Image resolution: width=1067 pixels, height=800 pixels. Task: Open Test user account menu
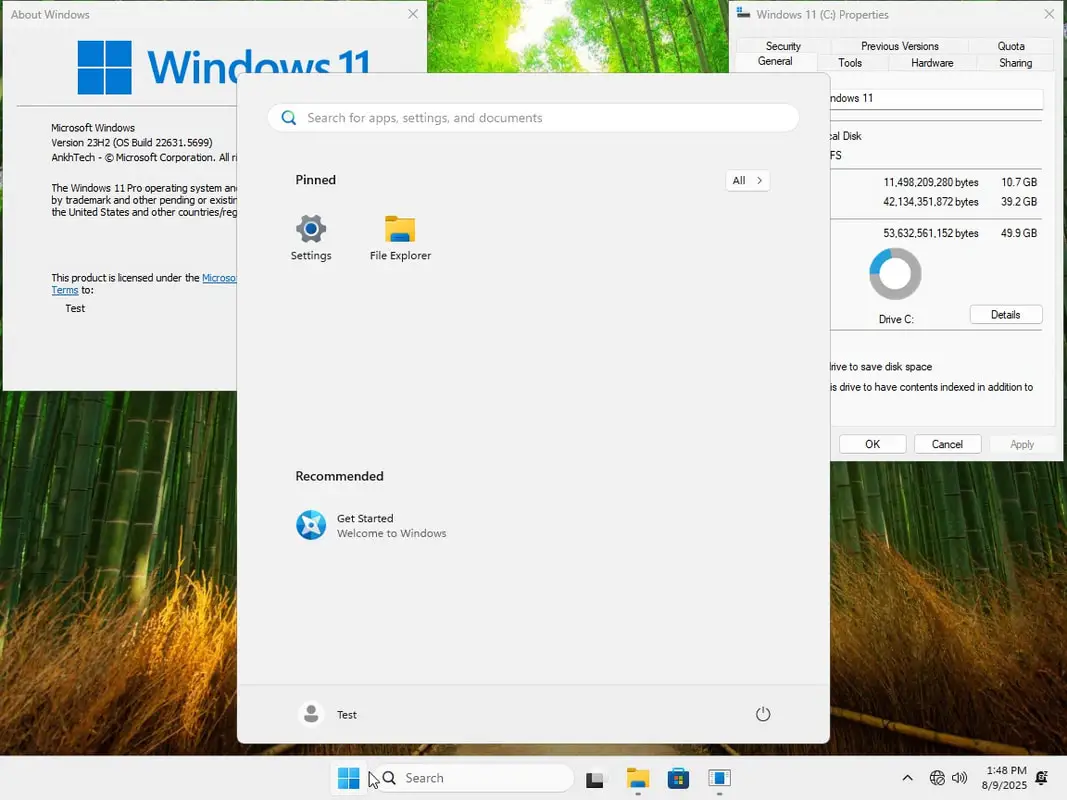pyautogui.click(x=328, y=714)
